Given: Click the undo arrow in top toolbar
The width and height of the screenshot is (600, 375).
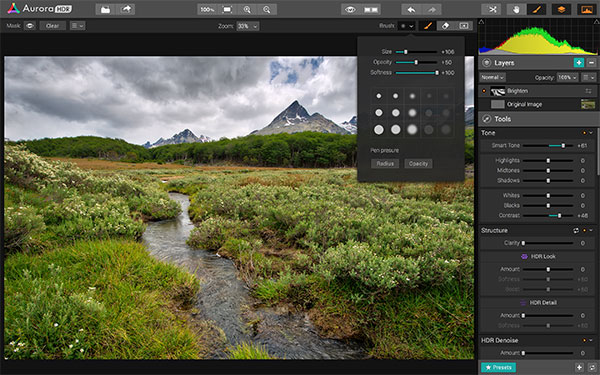Looking at the screenshot, I should (x=411, y=9).
